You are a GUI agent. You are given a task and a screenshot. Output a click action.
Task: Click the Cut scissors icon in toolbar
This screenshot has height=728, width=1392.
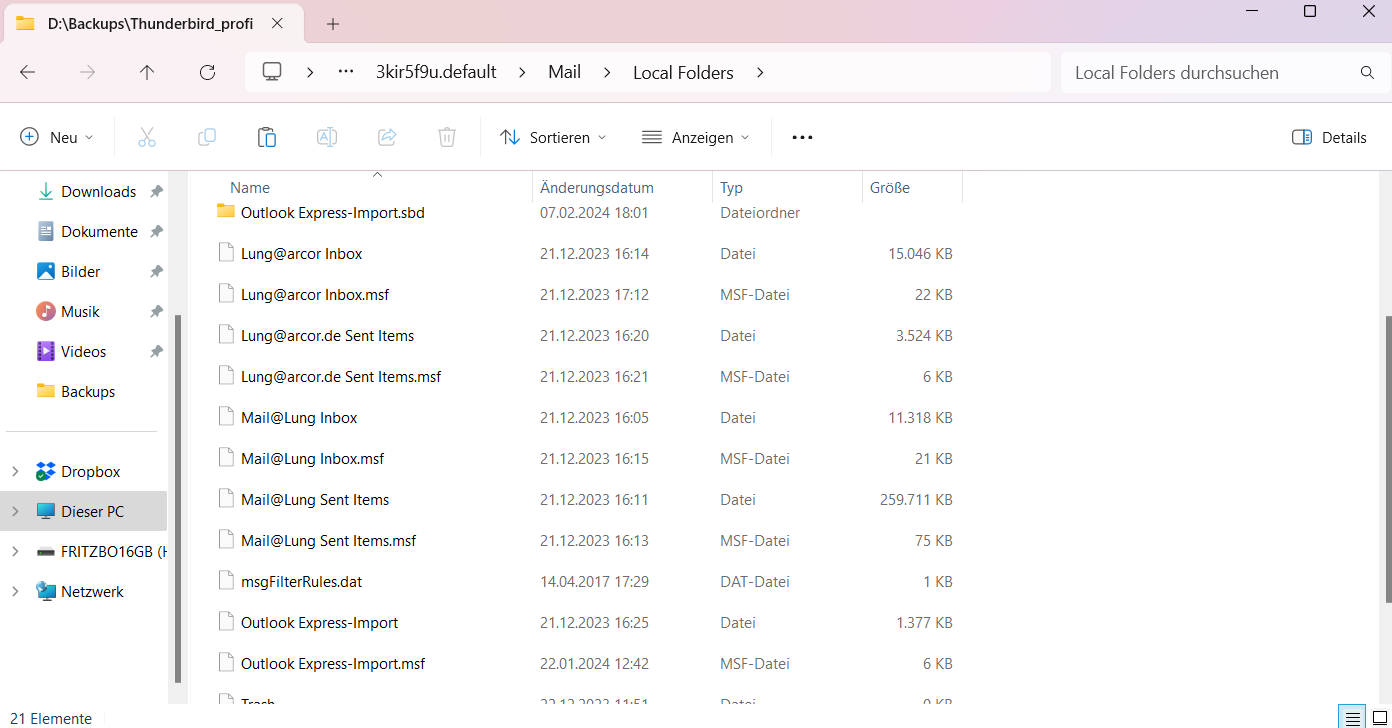pyautogui.click(x=147, y=138)
